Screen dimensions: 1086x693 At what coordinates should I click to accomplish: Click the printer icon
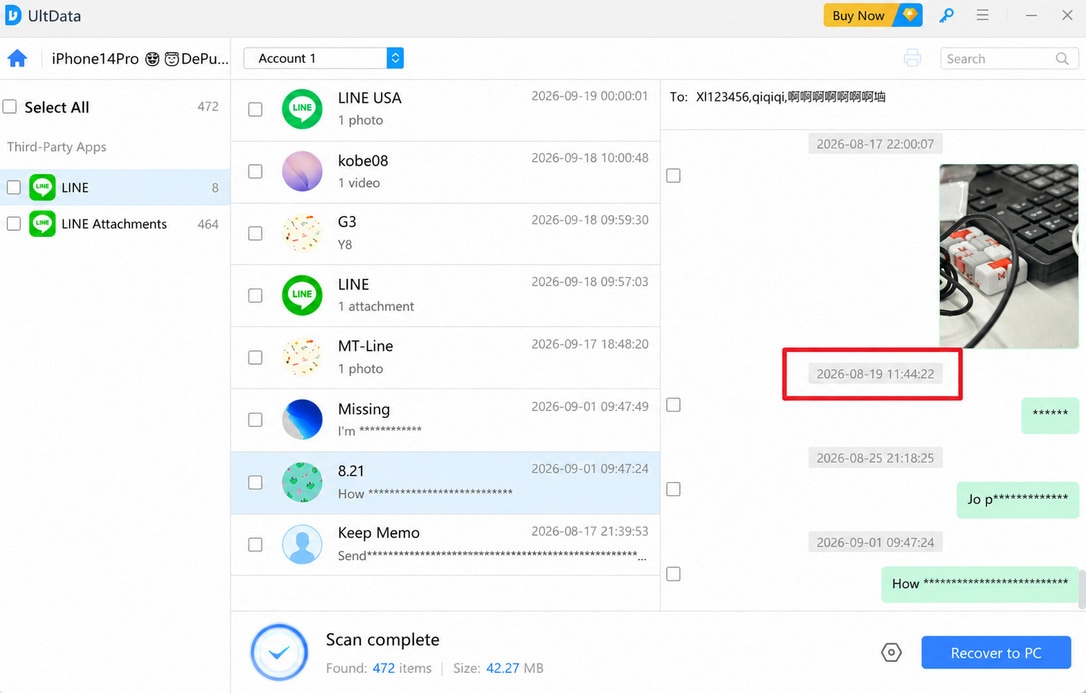point(912,58)
